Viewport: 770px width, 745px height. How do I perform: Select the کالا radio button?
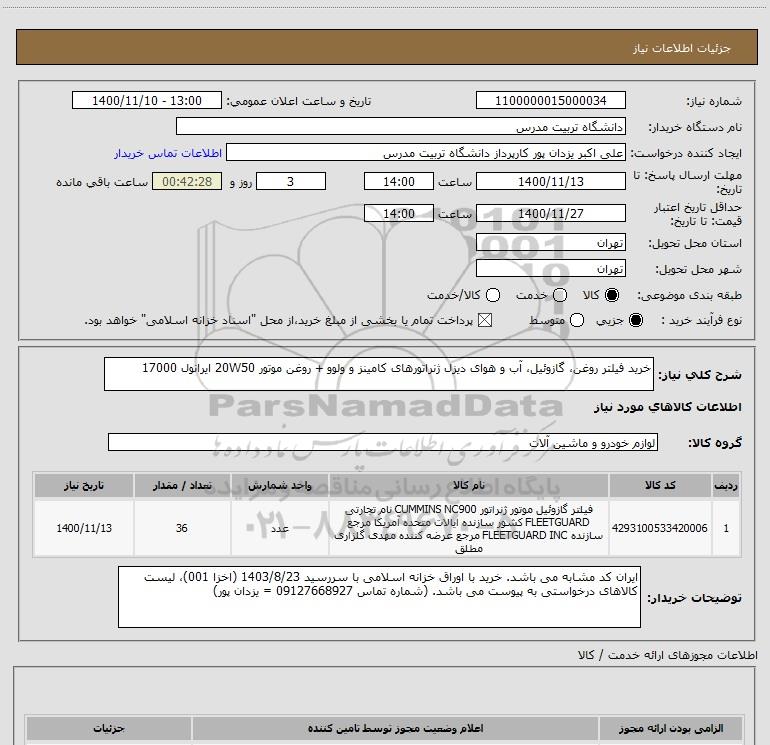pos(612,295)
